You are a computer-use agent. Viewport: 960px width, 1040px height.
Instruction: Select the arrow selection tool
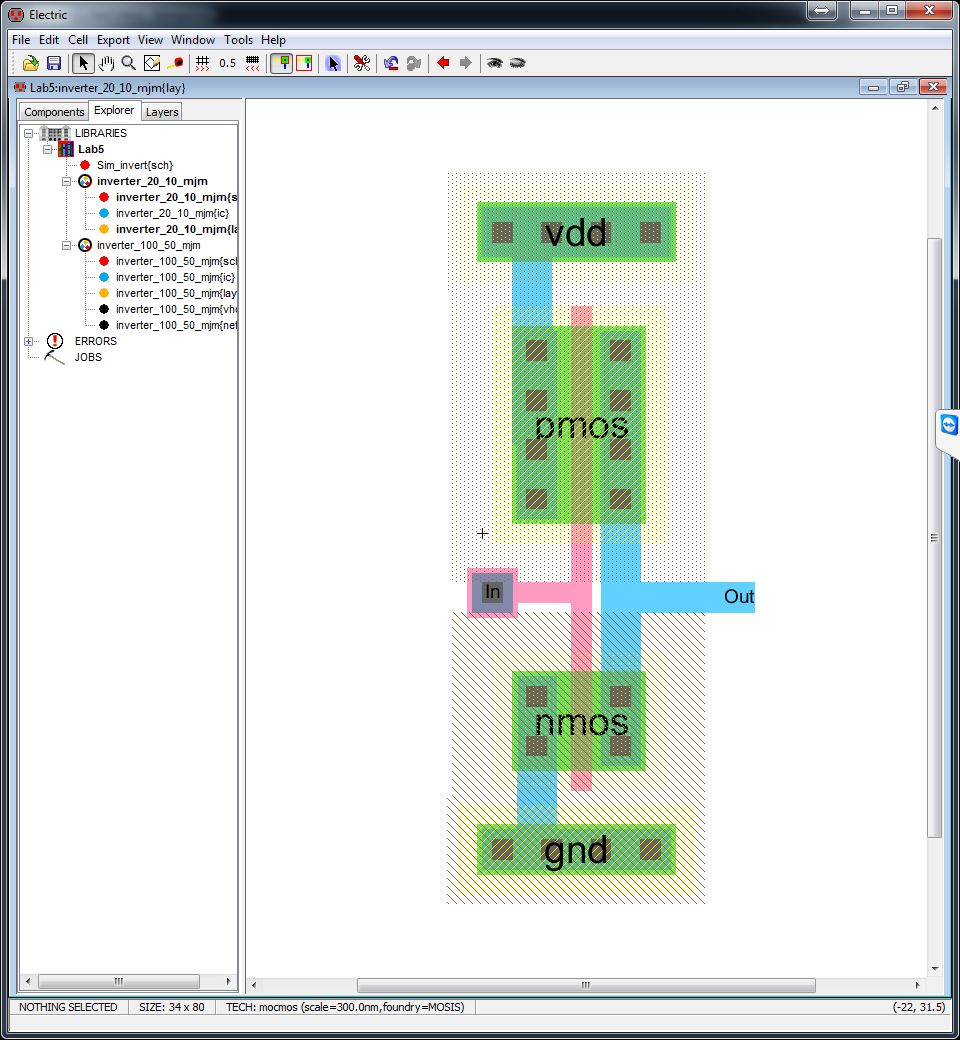click(x=83, y=62)
